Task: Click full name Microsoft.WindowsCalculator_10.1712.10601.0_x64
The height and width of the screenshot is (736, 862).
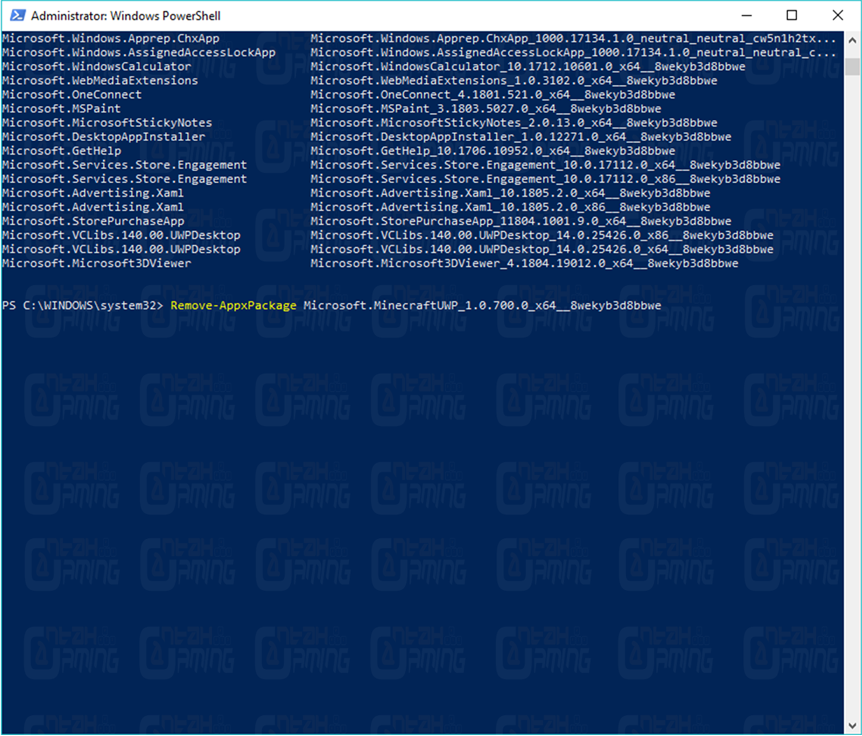Action: tap(528, 67)
